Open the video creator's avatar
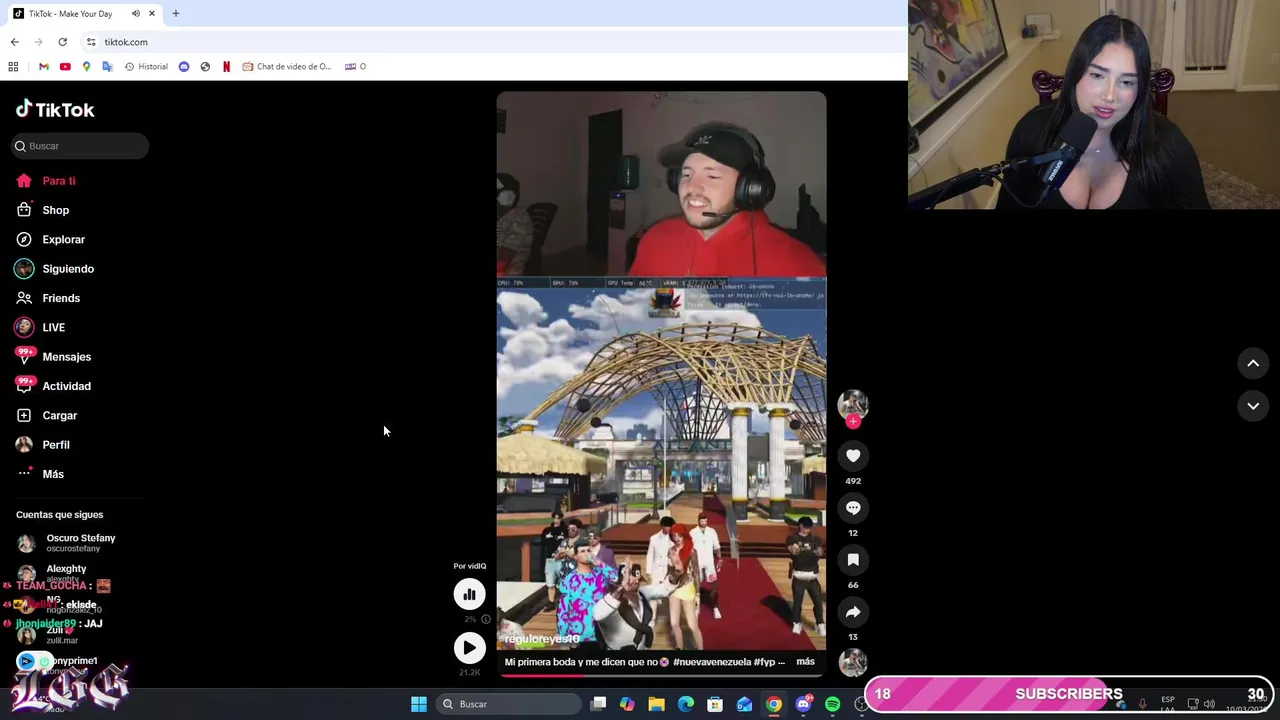Image resolution: width=1280 pixels, height=720 pixels. (853, 404)
